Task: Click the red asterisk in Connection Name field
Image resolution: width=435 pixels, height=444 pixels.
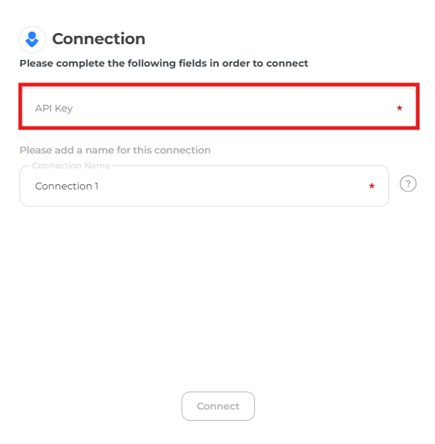Action: [x=371, y=186]
